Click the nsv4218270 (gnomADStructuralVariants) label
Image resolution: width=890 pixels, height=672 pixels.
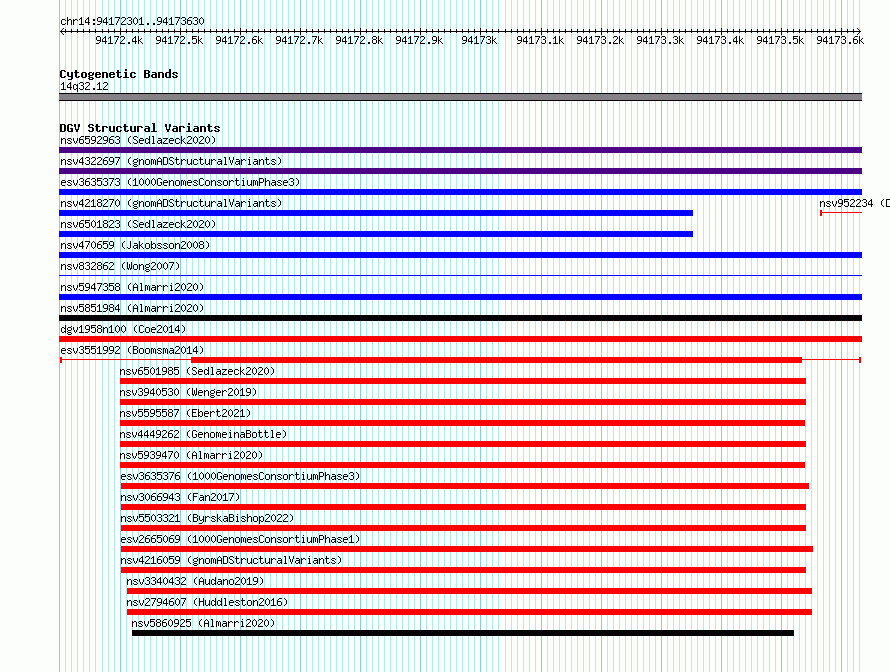point(171,203)
